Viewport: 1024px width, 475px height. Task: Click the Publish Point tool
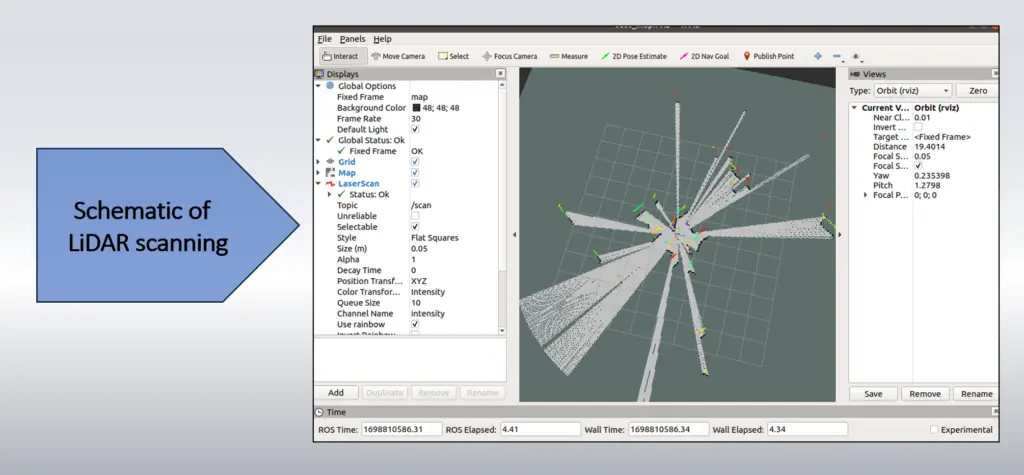[x=769, y=56]
